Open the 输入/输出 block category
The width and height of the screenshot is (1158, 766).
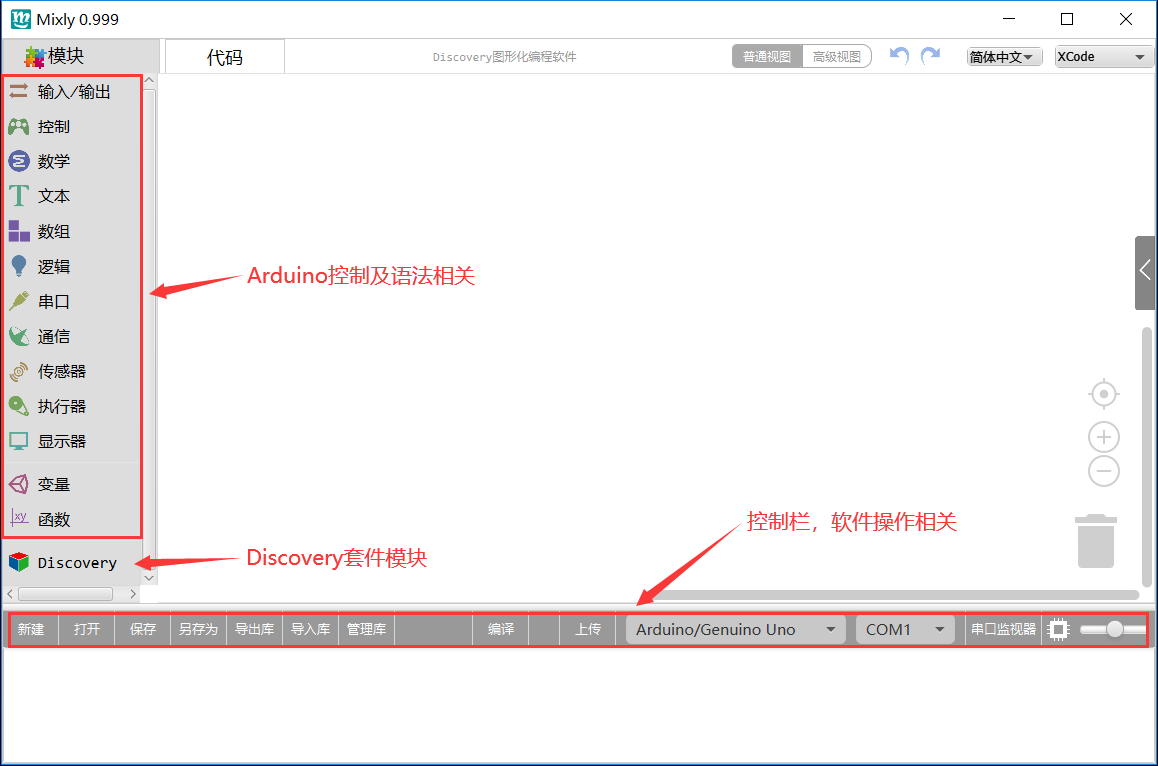point(72,92)
